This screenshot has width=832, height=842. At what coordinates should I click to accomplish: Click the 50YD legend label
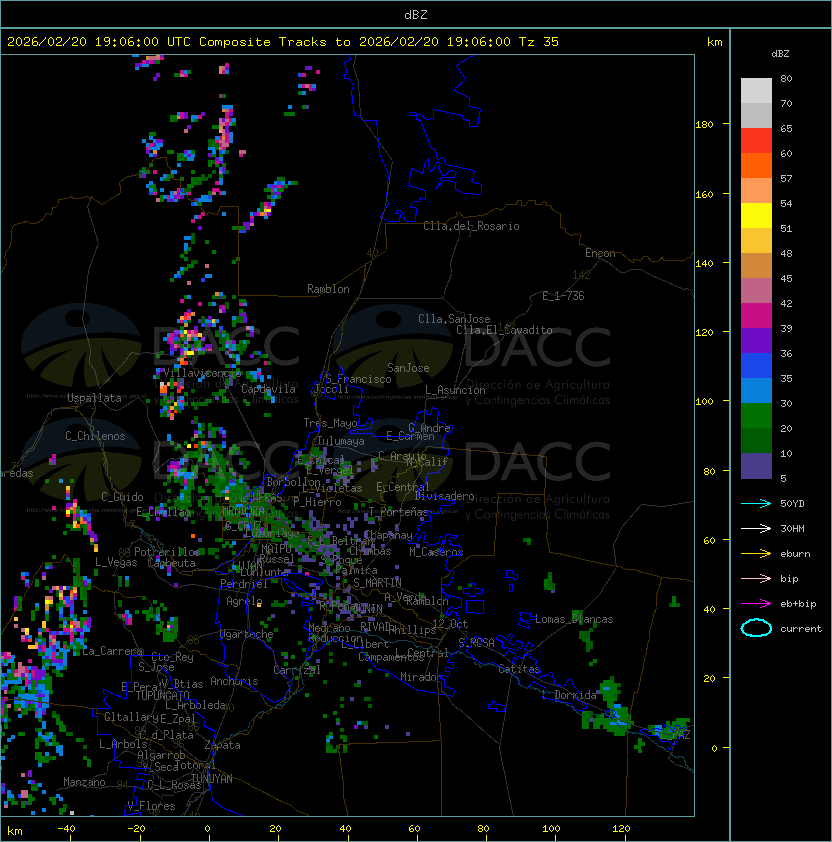pos(792,504)
